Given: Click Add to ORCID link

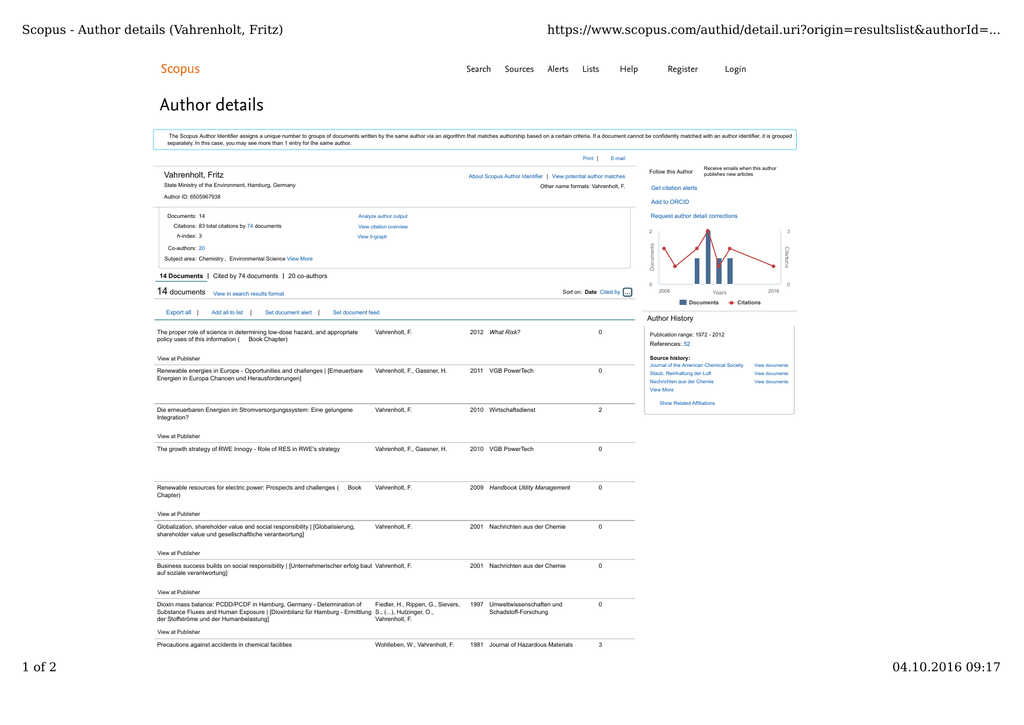Looking at the screenshot, I should [x=670, y=202].
